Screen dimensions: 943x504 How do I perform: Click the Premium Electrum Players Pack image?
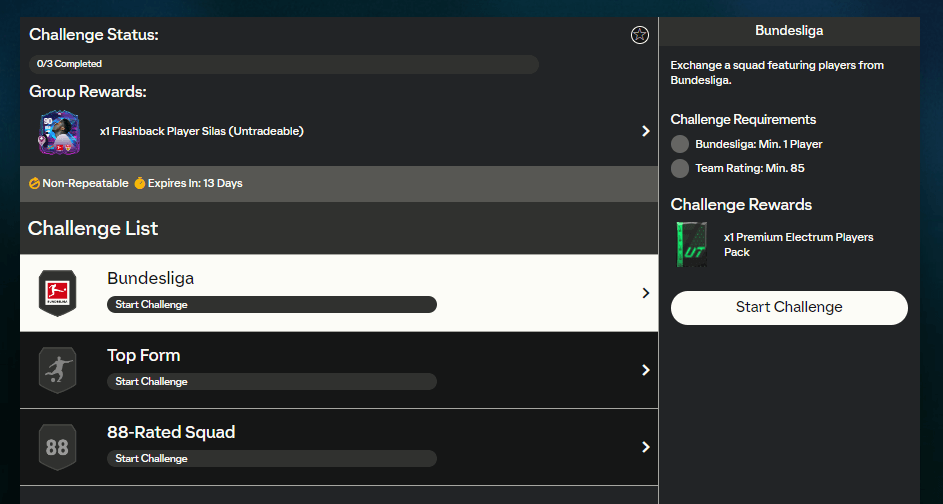click(x=691, y=245)
